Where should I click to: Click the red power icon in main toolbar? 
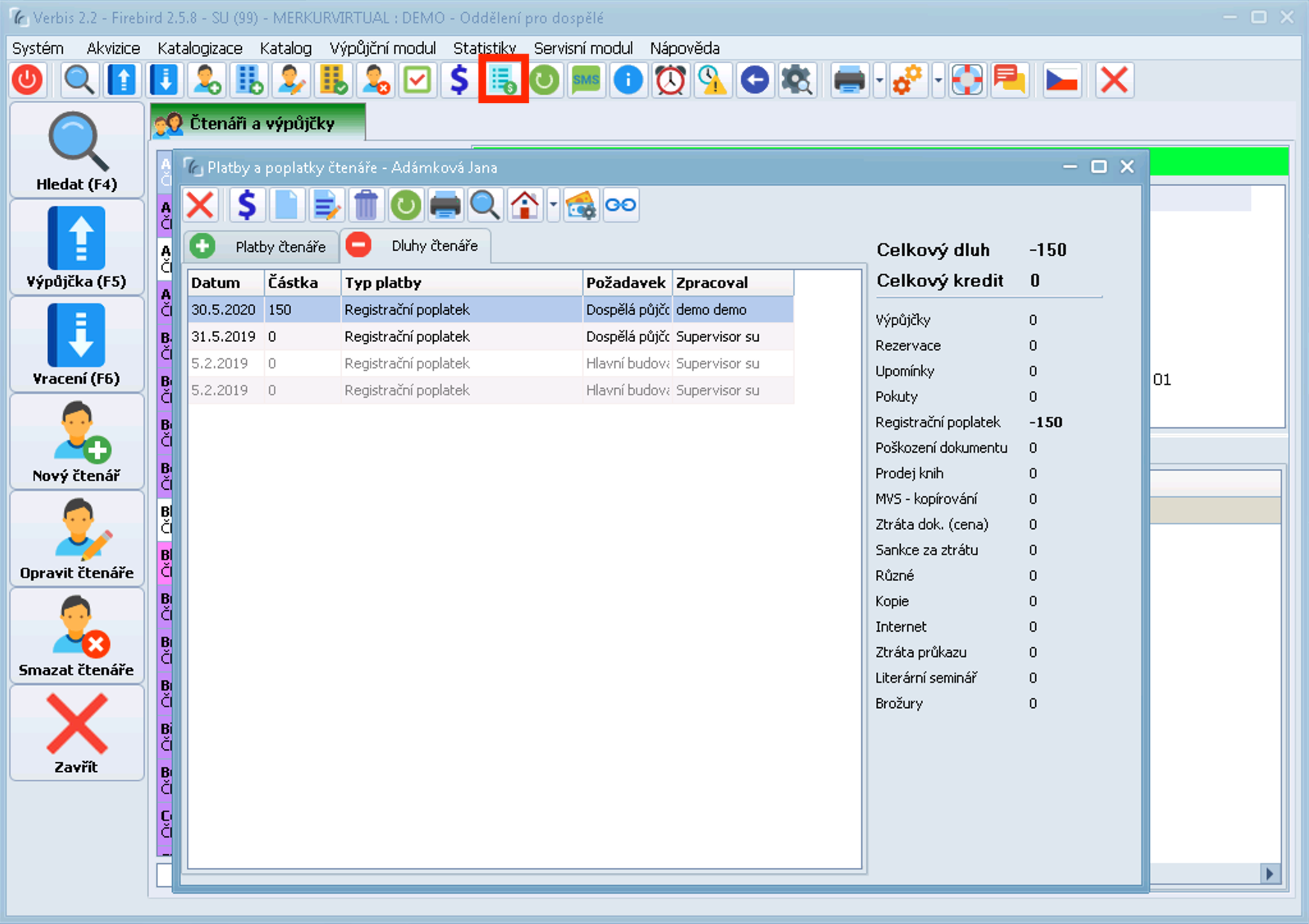[28, 81]
